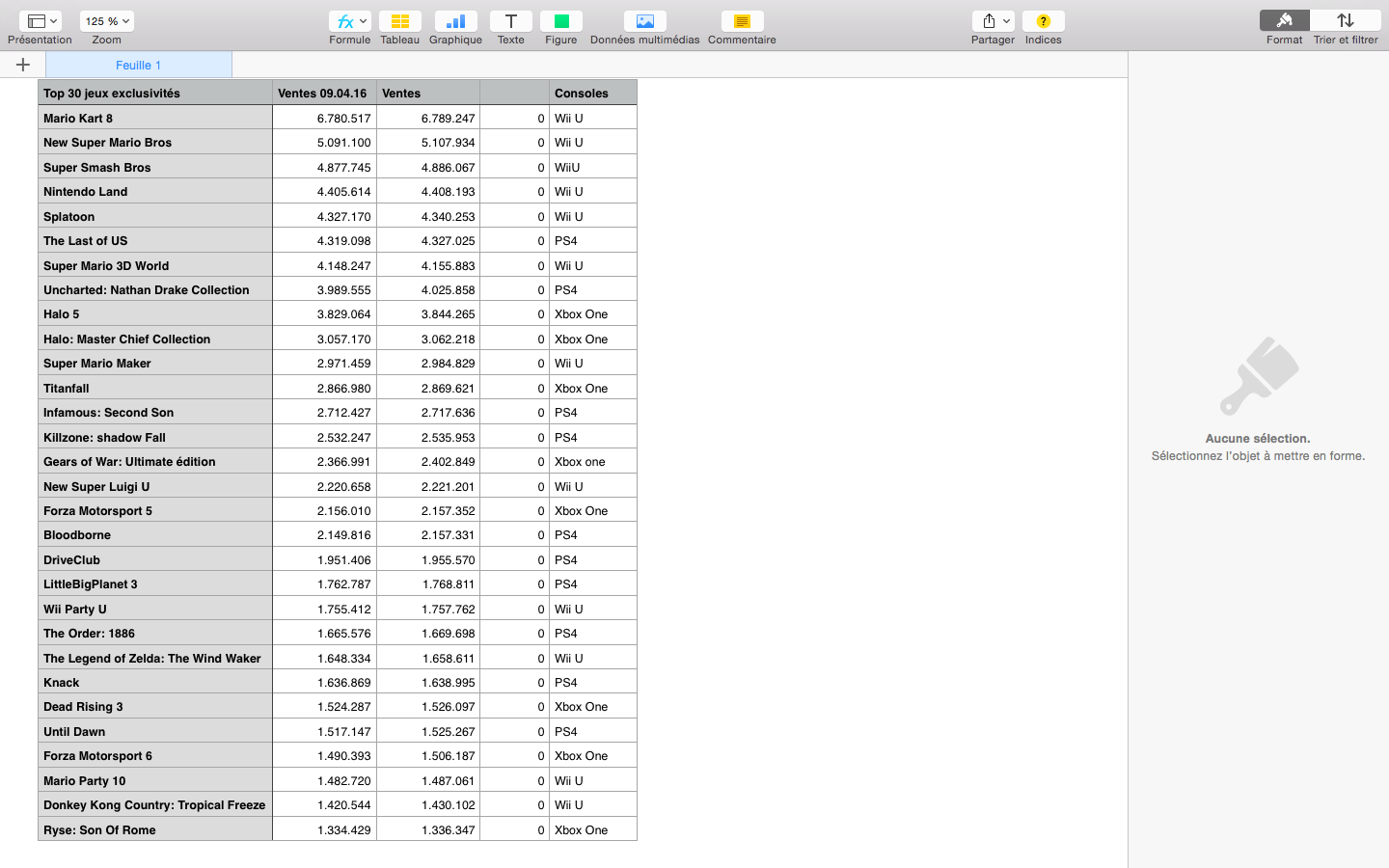This screenshot has width=1389, height=868.
Task: Select the Ventes 09.04.16 column header
Action: [x=324, y=93]
